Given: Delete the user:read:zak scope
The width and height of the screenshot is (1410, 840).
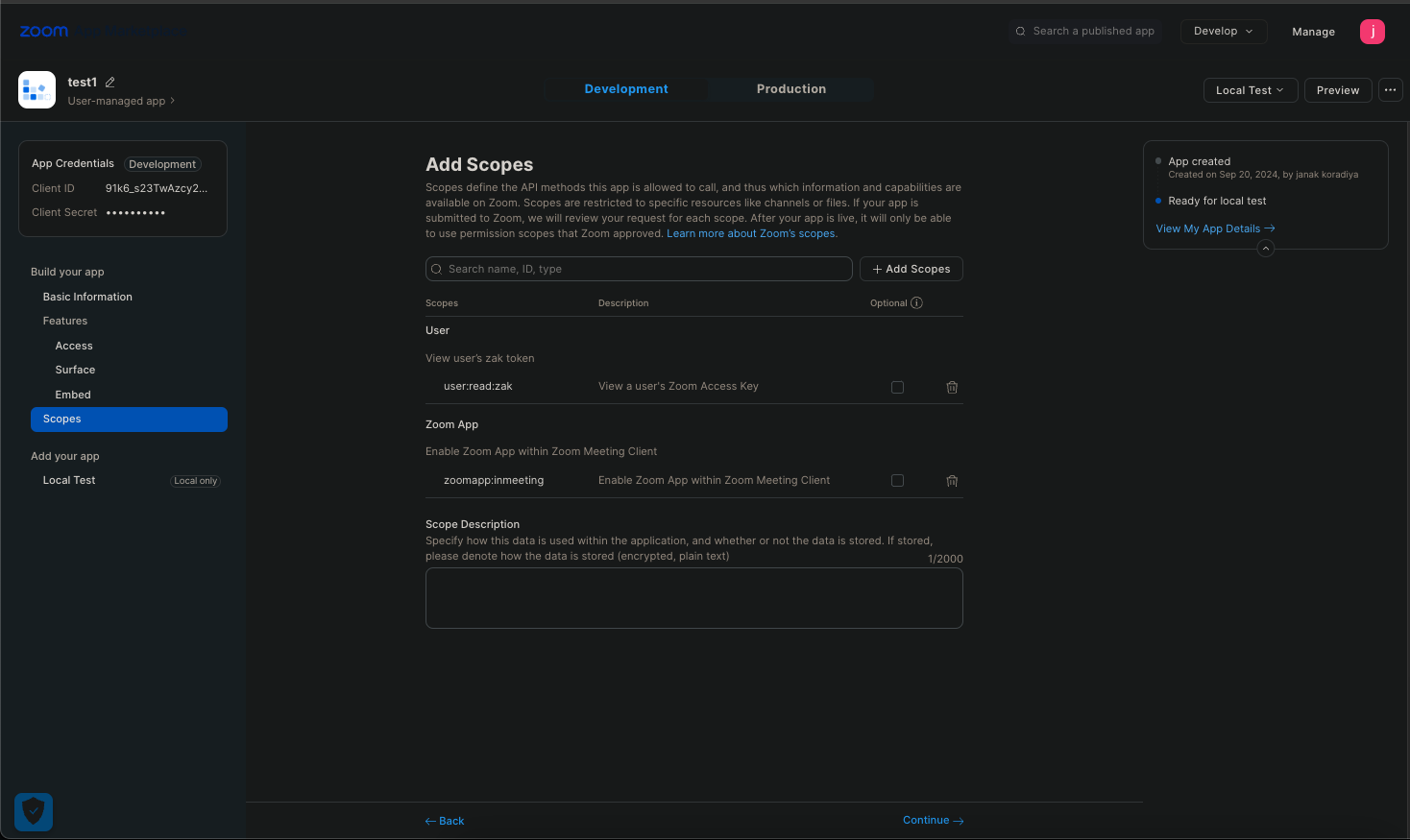Looking at the screenshot, I should point(952,387).
